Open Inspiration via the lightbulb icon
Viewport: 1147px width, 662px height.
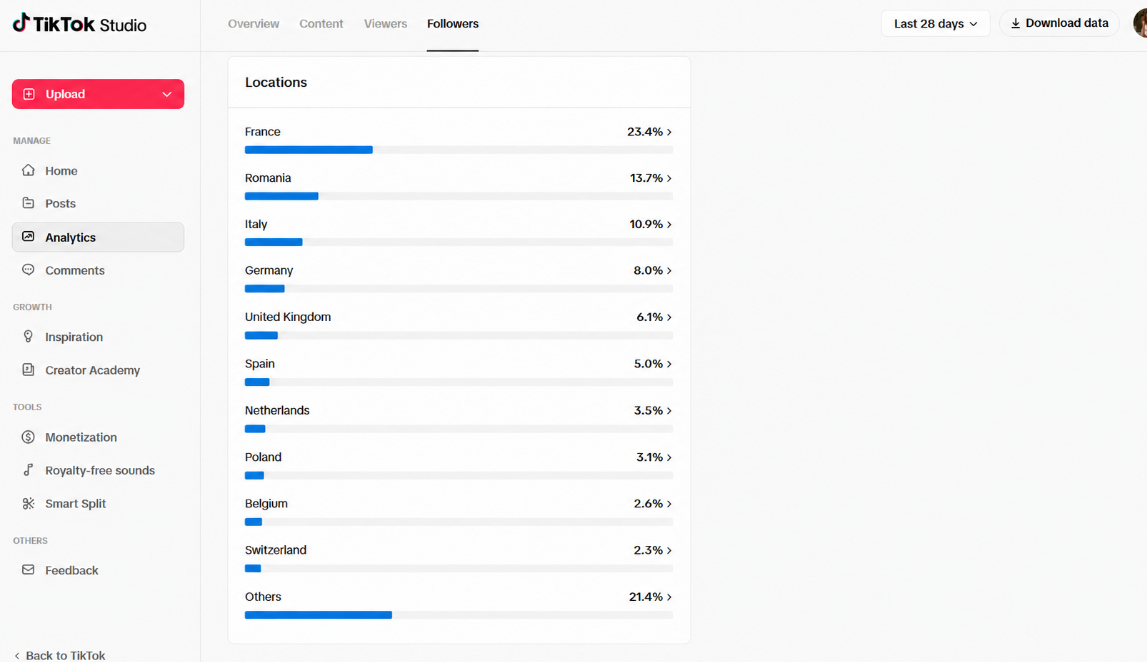click(x=29, y=336)
